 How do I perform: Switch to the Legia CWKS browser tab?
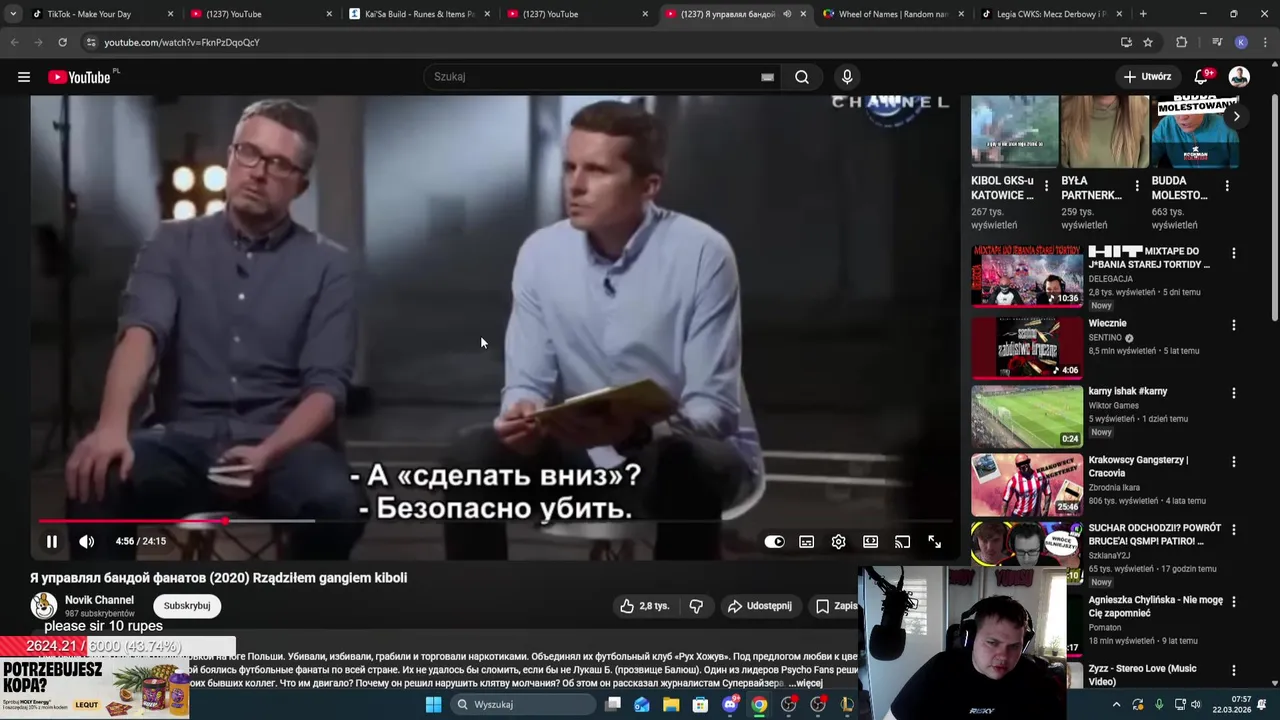pyautogui.click(x=1050, y=14)
